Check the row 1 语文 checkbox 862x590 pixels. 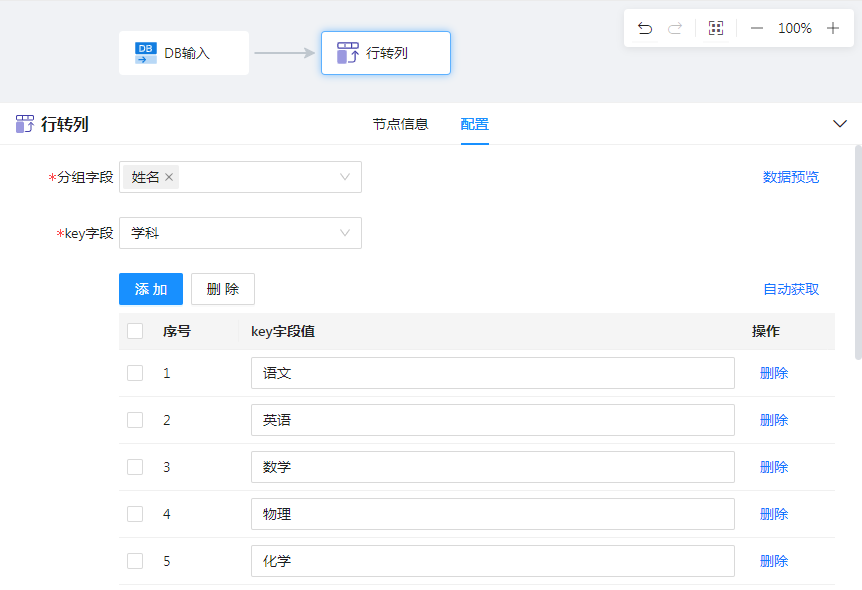click(135, 373)
